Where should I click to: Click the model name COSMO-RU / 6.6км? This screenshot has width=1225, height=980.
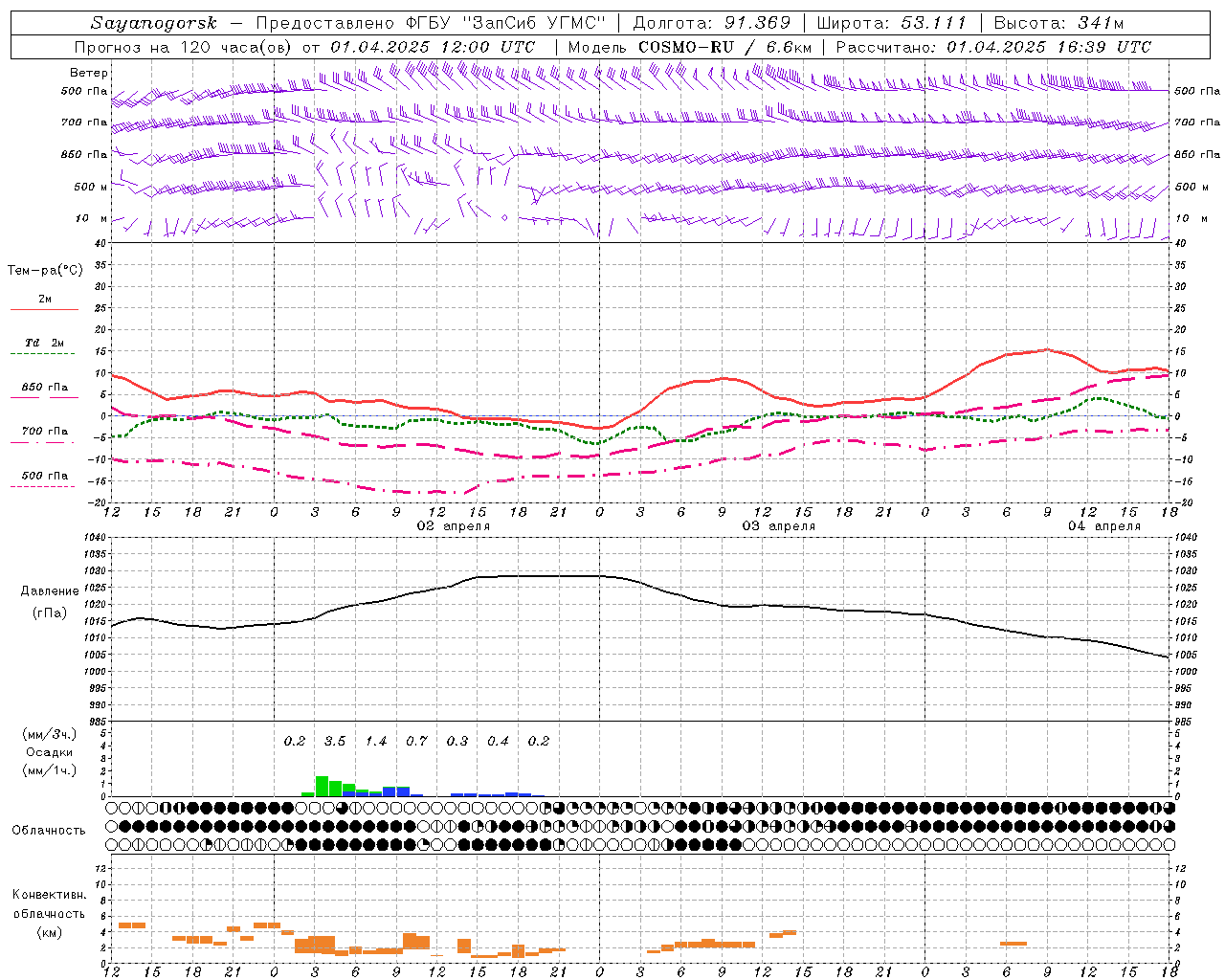pyautogui.click(x=724, y=47)
